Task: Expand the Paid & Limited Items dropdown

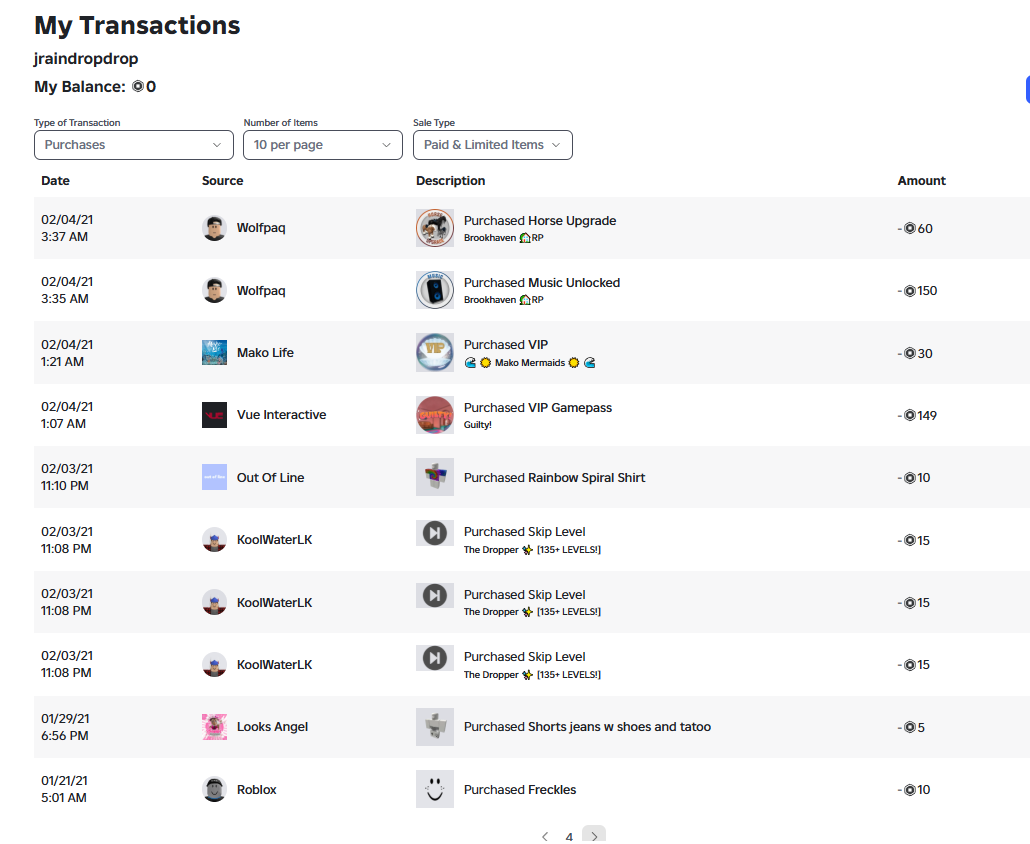Action: (x=493, y=144)
